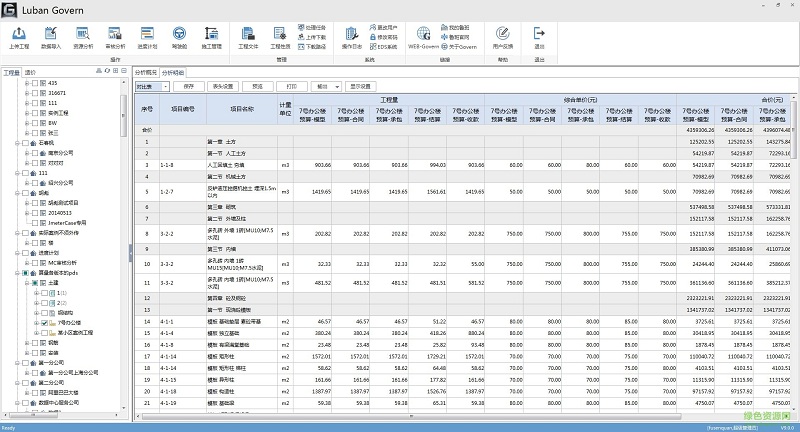This screenshot has height=432, width=800.
Task: Open 数据导入 data import tool
Action: [51, 35]
